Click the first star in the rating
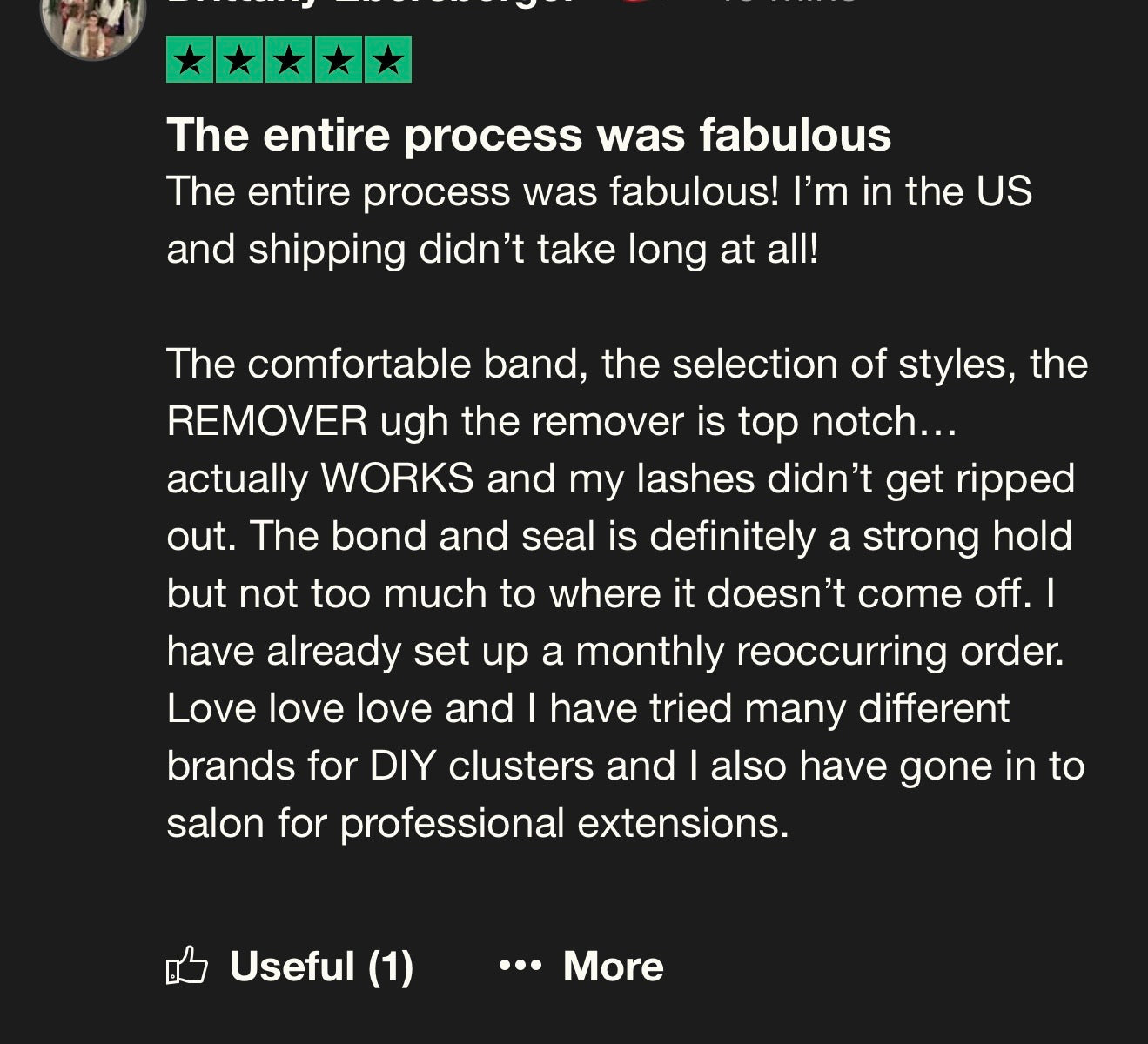Screen dimensions: 1148x1044 coord(190,61)
